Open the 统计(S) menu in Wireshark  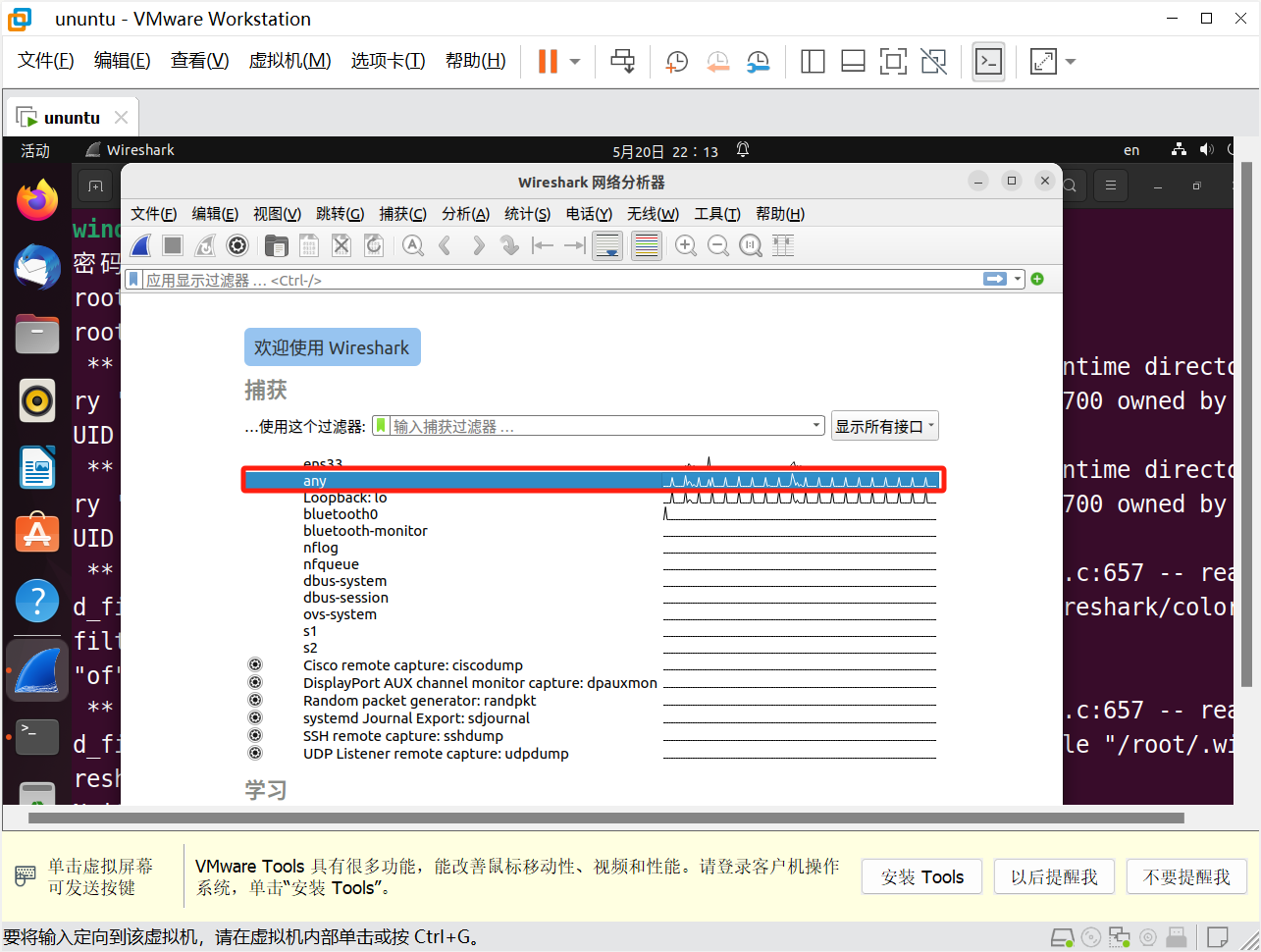pyautogui.click(x=527, y=214)
